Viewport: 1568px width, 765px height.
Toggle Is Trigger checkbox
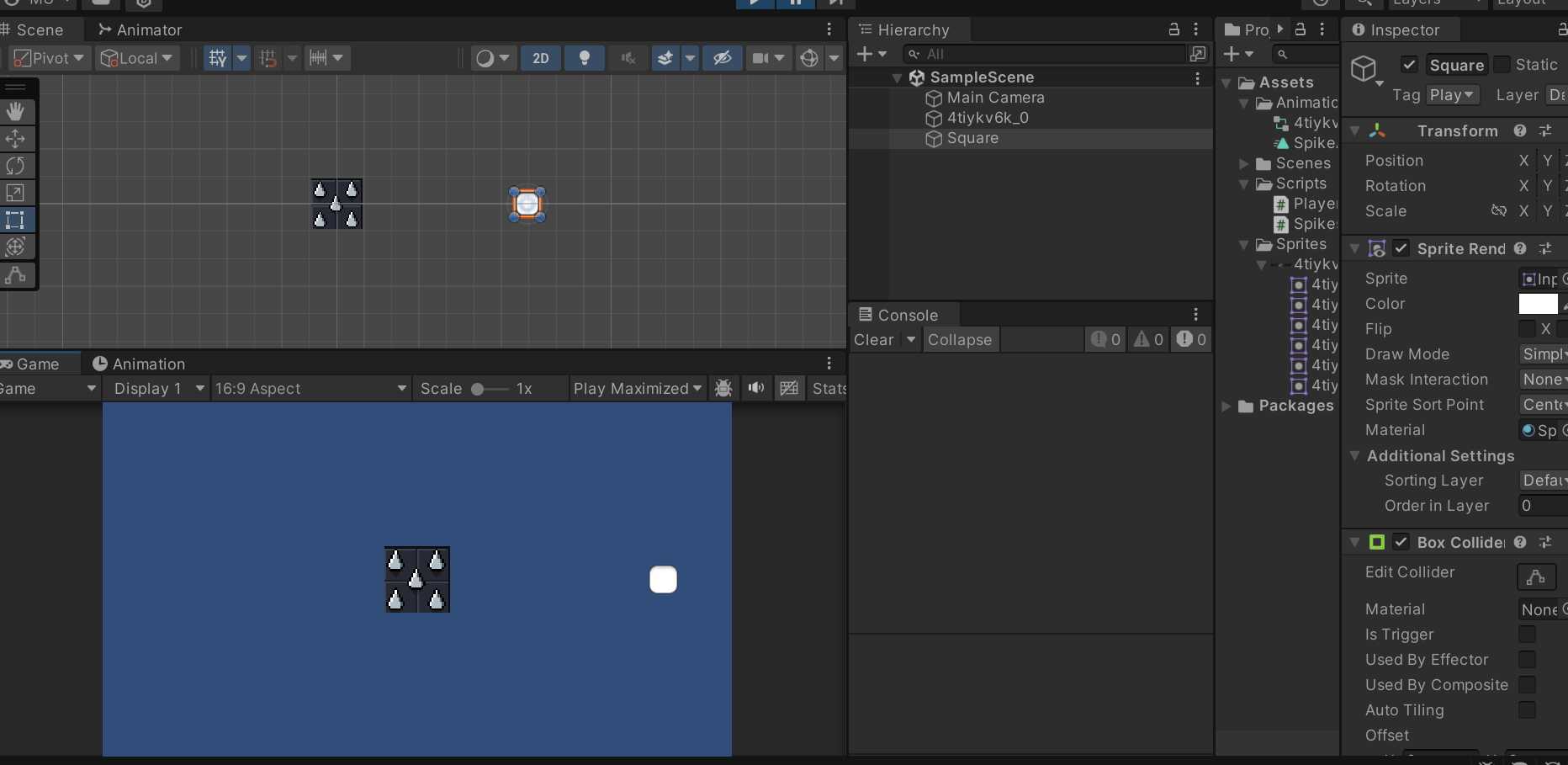coord(1528,635)
